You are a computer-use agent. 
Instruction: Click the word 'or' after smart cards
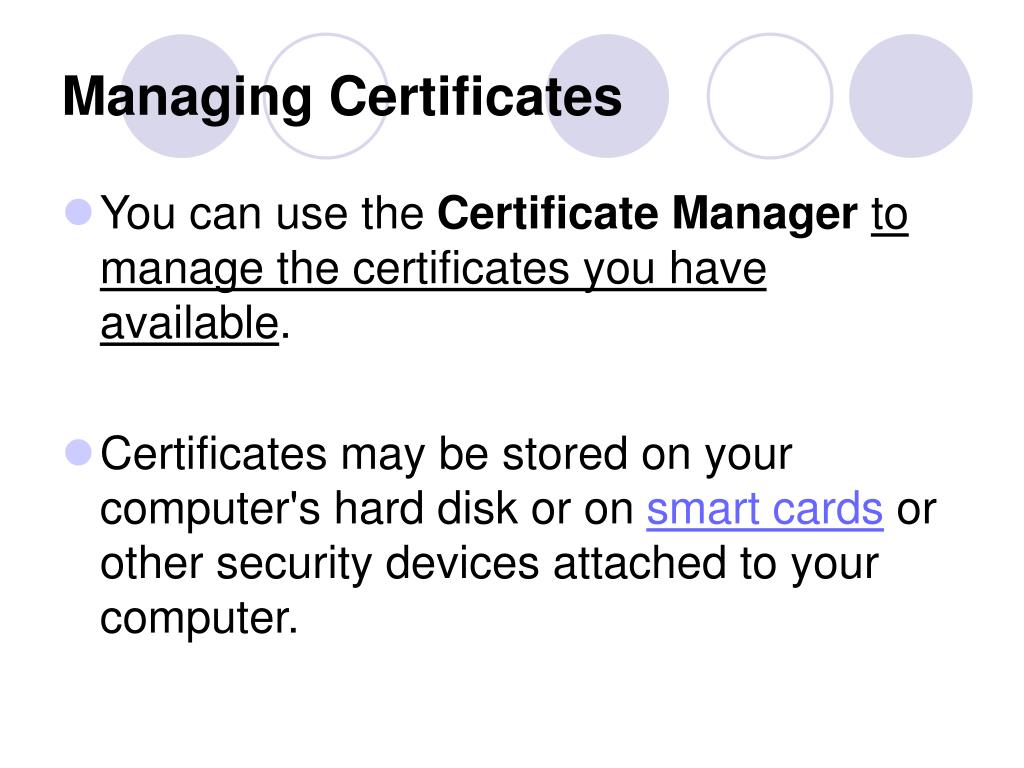(x=916, y=511)
